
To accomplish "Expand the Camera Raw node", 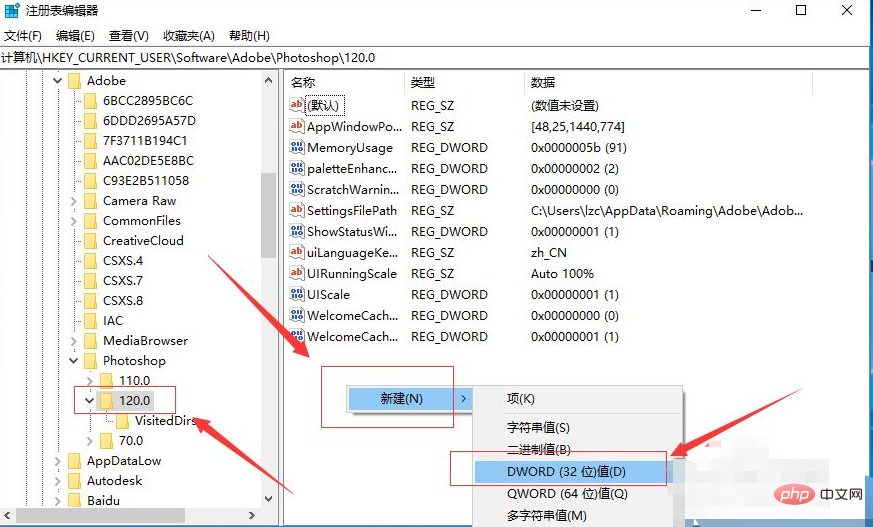I will coord(73,201).
